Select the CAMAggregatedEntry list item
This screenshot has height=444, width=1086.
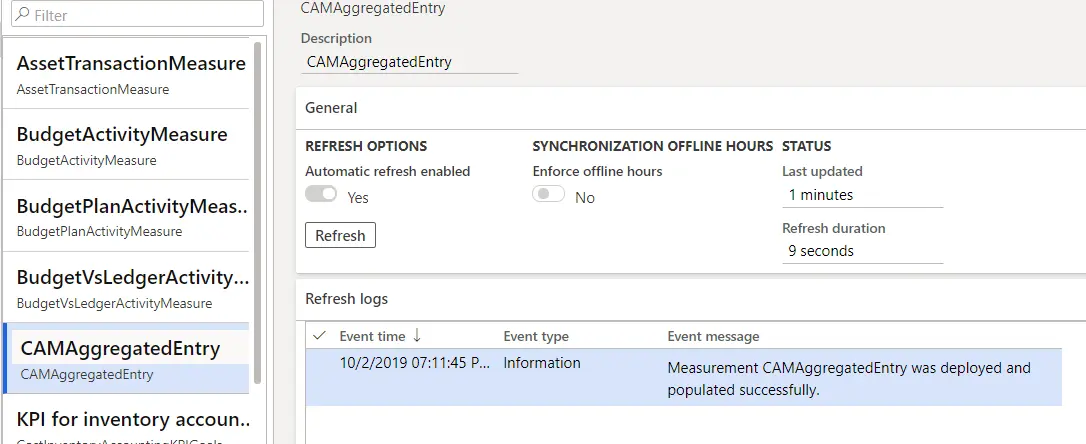point(126,358)
